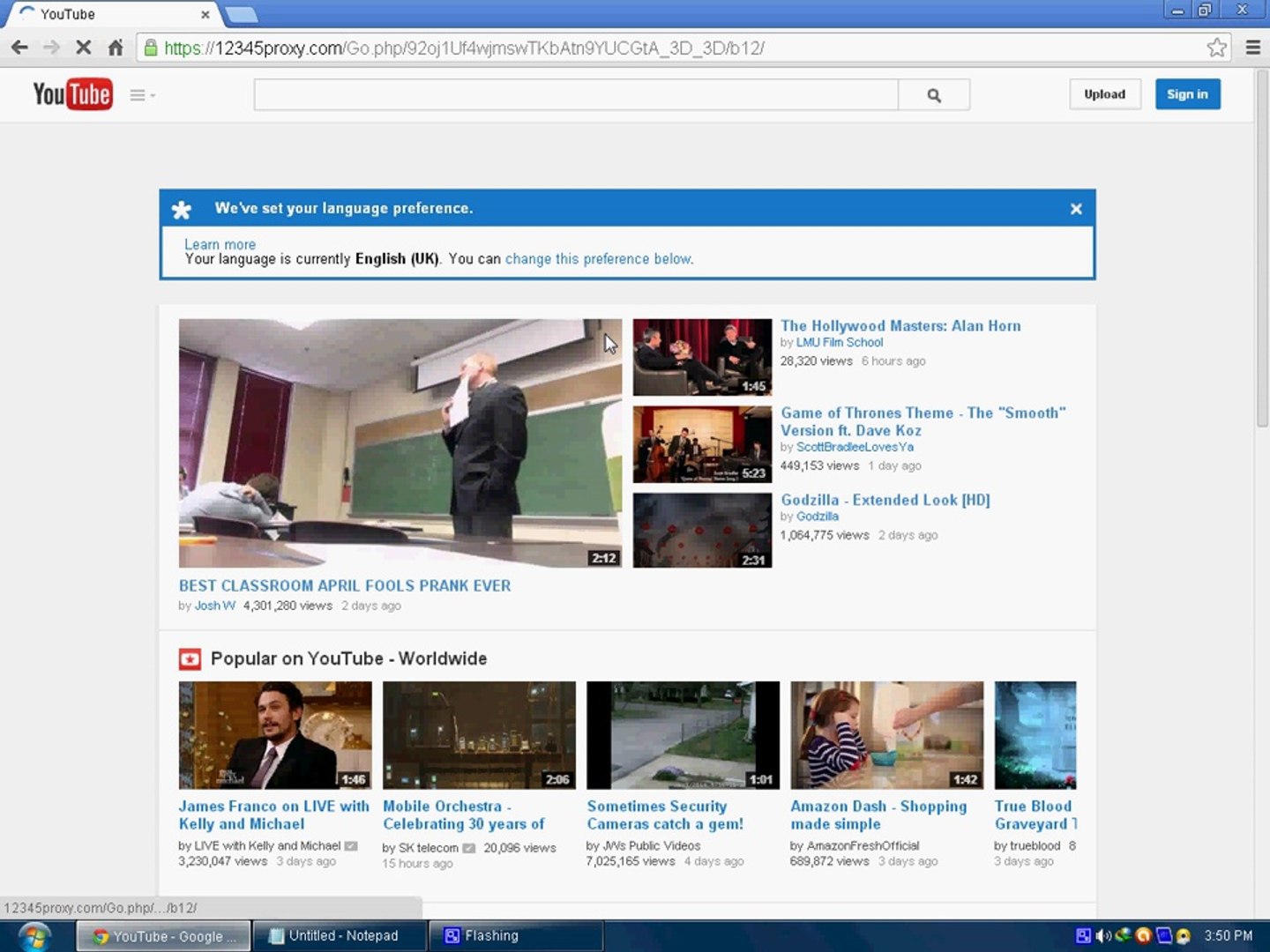The width and height of the screenshot is (1270, 952).
Task: Visit ScottBradleeLovesYa channel link
Action: [x=855, y=448]
